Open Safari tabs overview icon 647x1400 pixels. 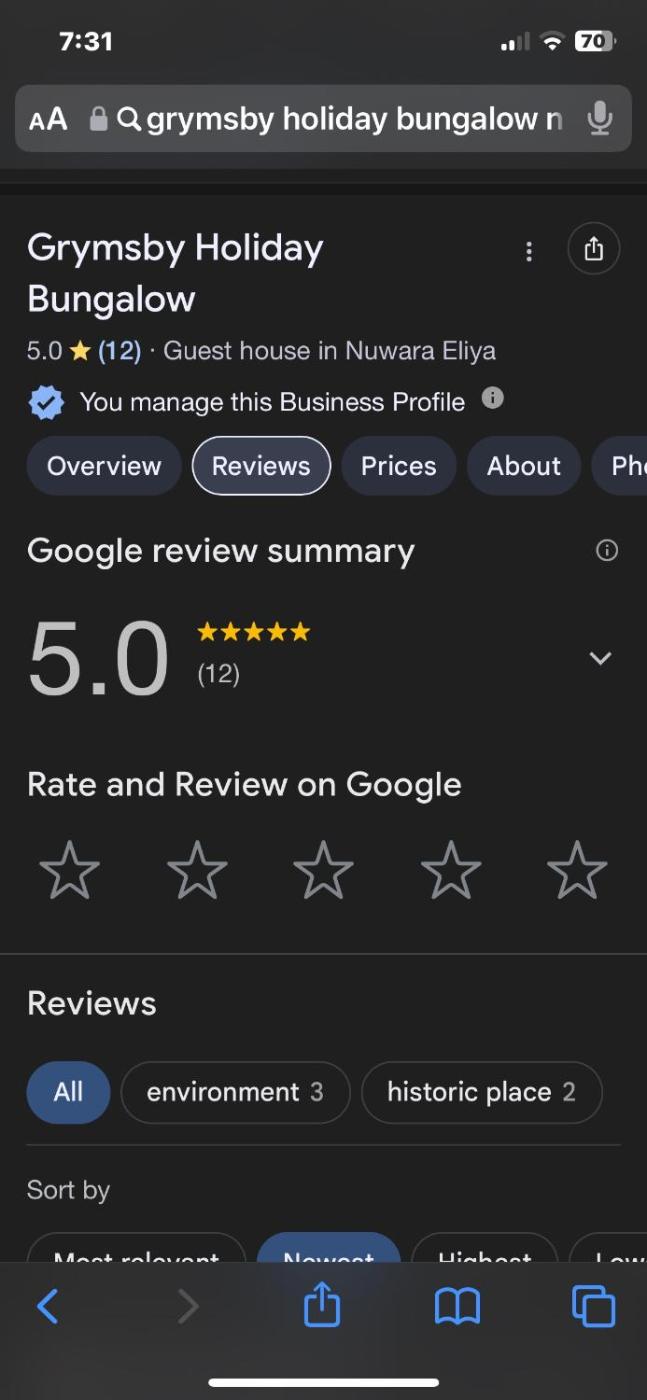coord(593,1306)
